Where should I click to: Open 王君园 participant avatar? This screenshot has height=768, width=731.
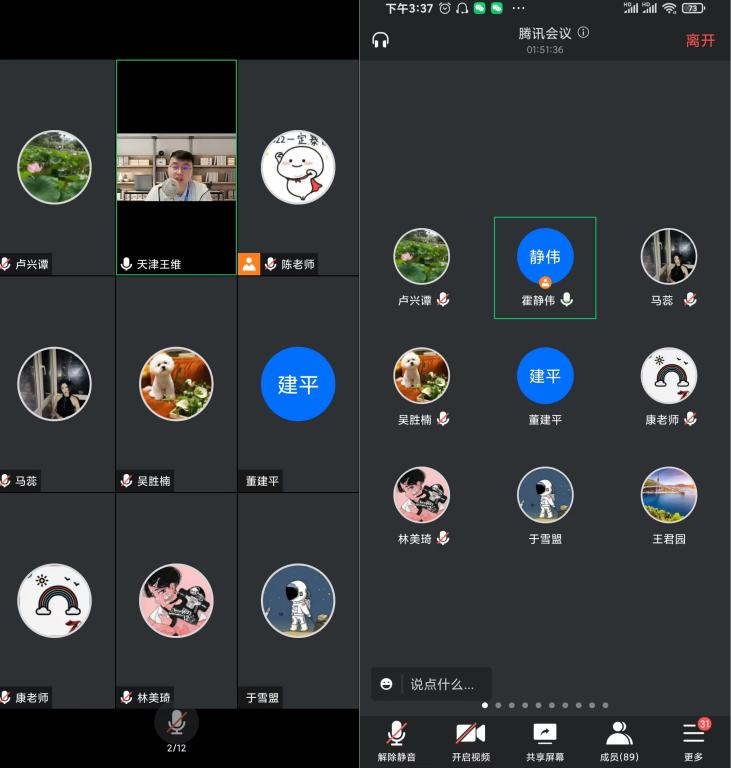(669, 495)
